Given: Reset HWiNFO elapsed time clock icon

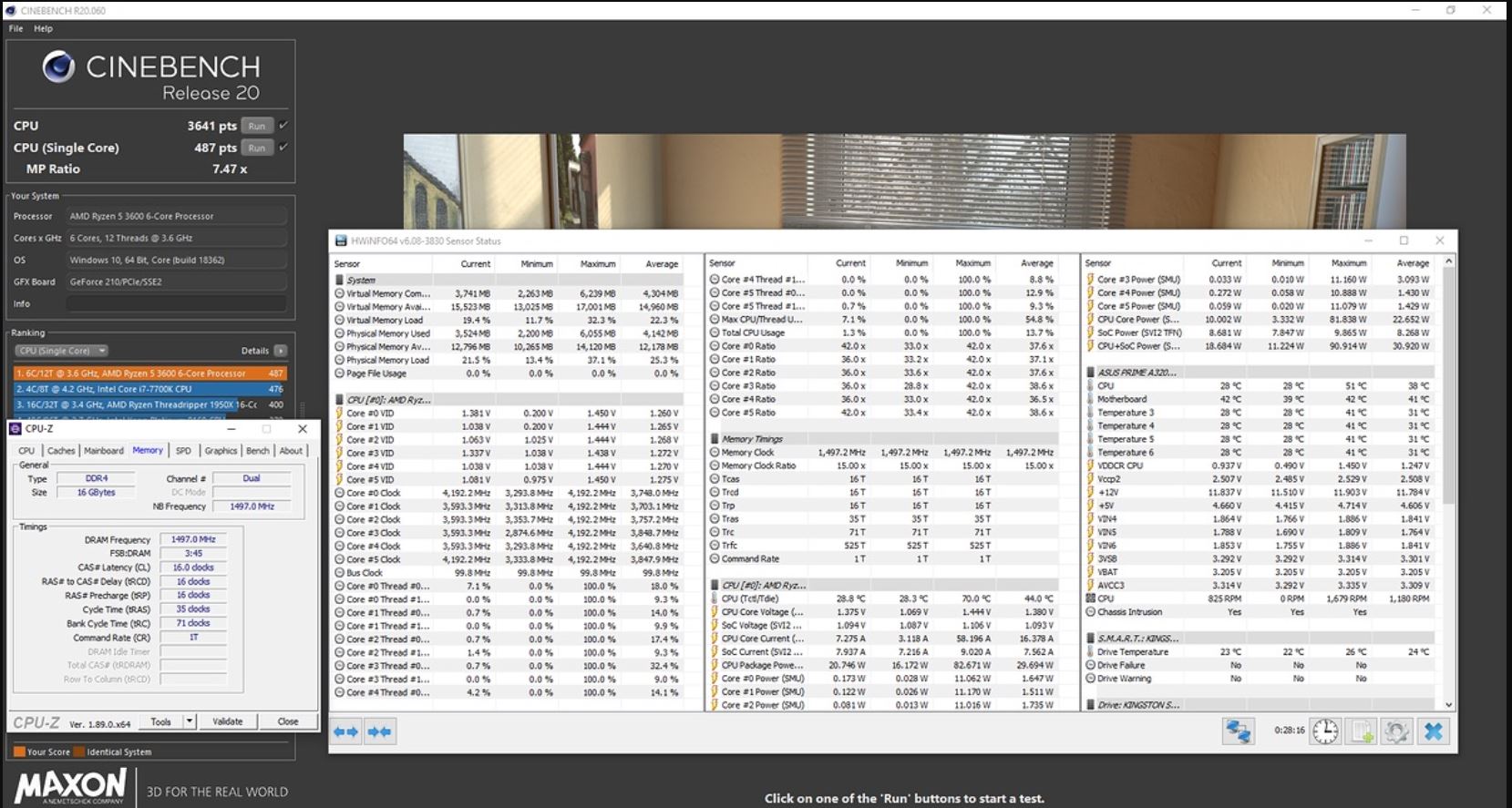Looking at the screenshot, I should point(1326,731).
